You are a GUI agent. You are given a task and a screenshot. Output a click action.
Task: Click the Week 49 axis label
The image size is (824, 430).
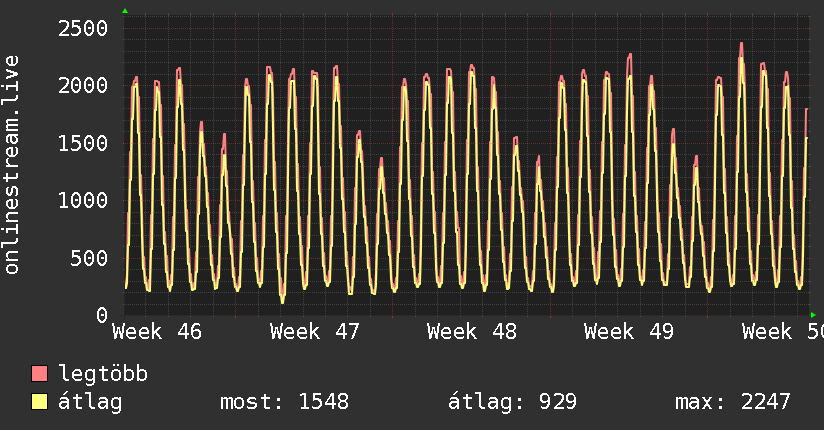tap(629, 332)
